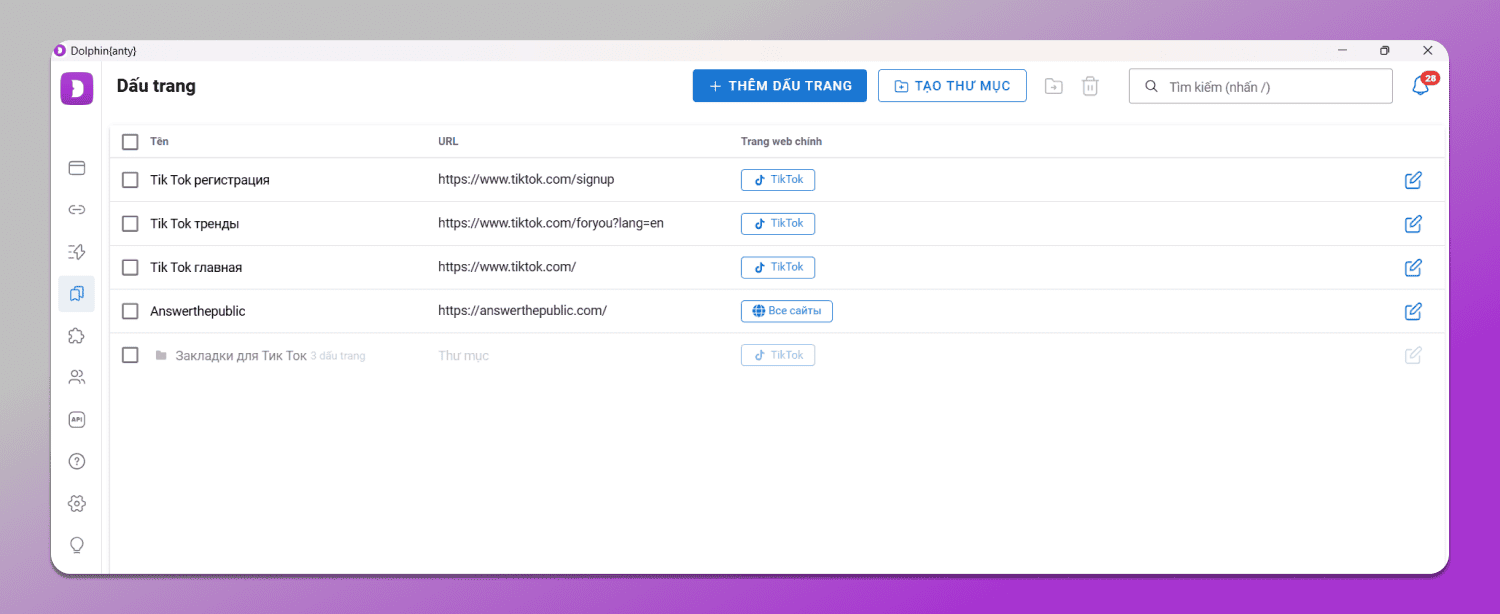1500x614 pixels.
Task: Open the extensions puzzle icon
Action: (x=77, y=336)
